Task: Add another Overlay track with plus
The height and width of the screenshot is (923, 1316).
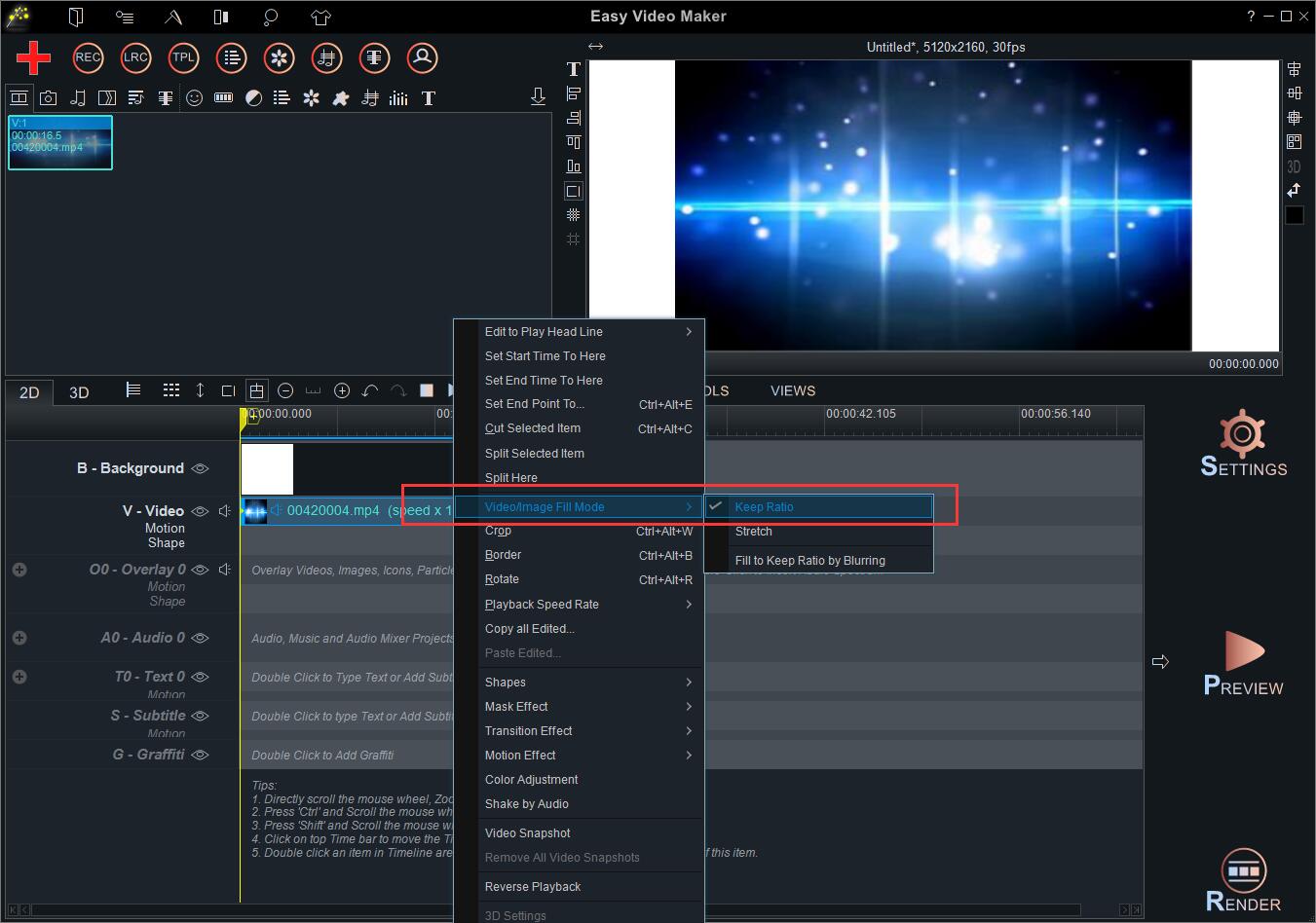Action: click(19, 570)
